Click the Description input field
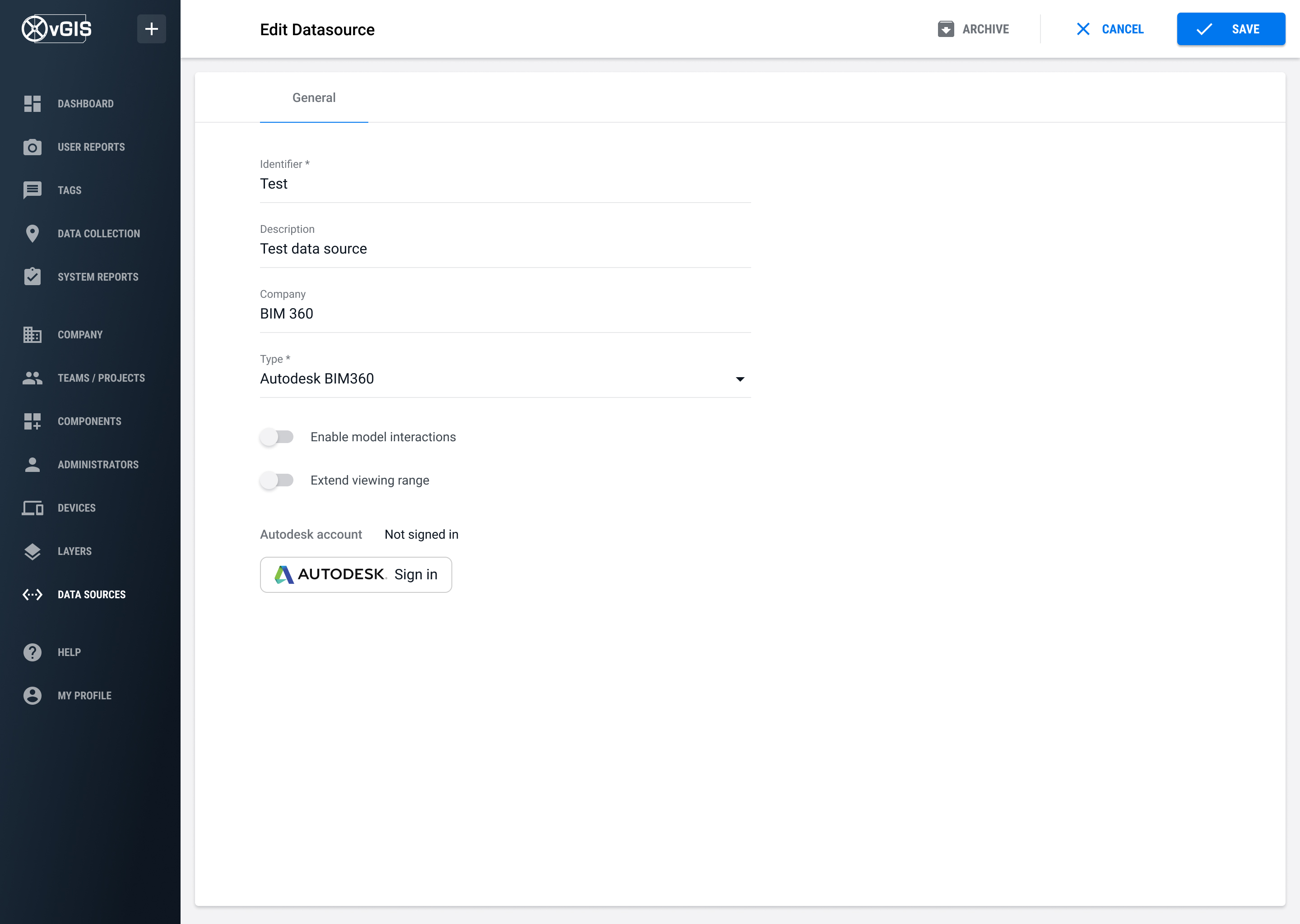The image size is (1300, 924). [x=504, y=248]
